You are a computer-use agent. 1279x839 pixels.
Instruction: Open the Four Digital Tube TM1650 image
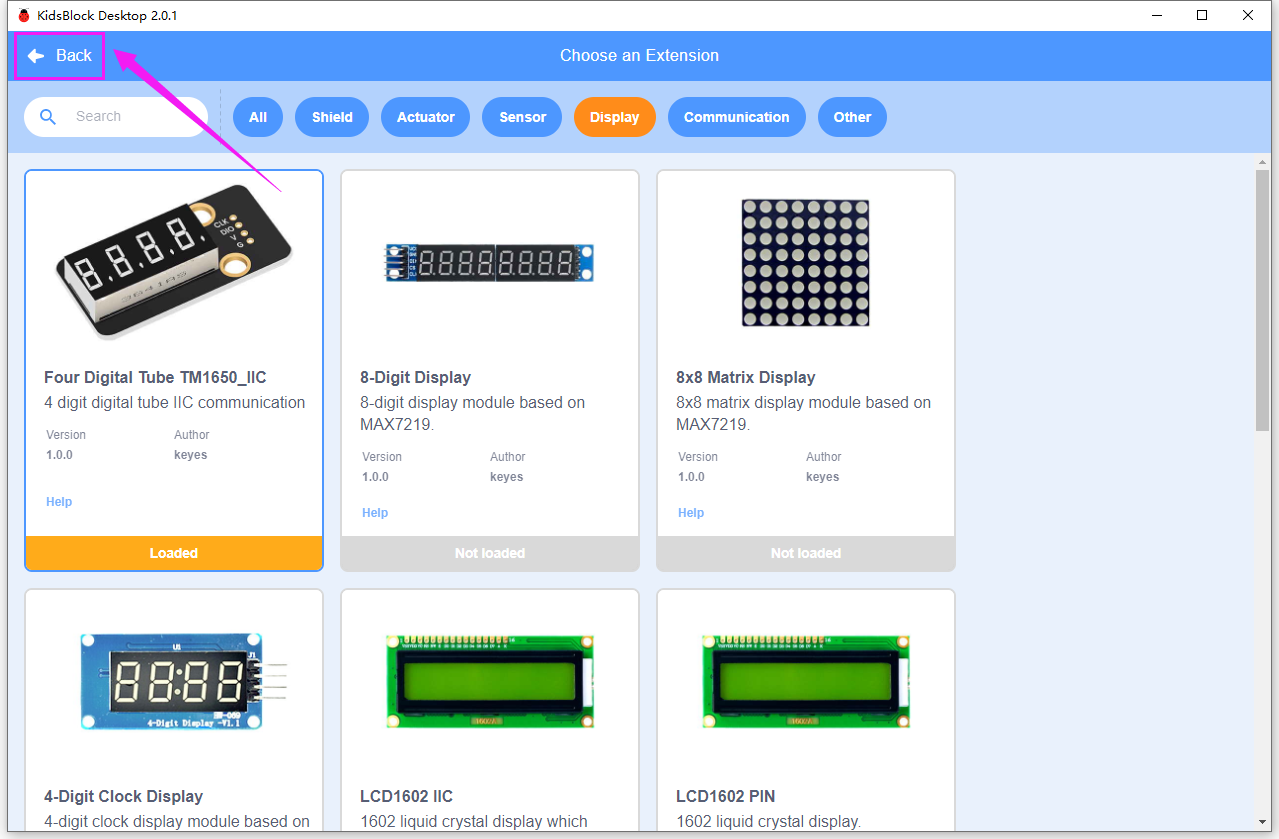click(x=174, y=262)
